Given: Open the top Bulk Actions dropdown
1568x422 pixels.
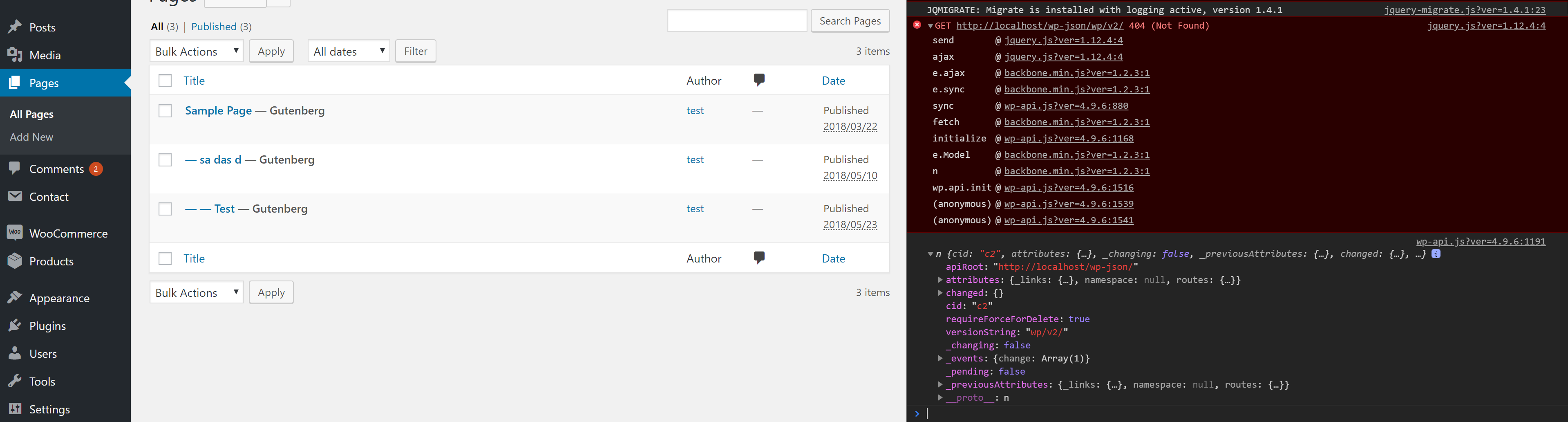Looking at the screenshot, I should (197, 51).
